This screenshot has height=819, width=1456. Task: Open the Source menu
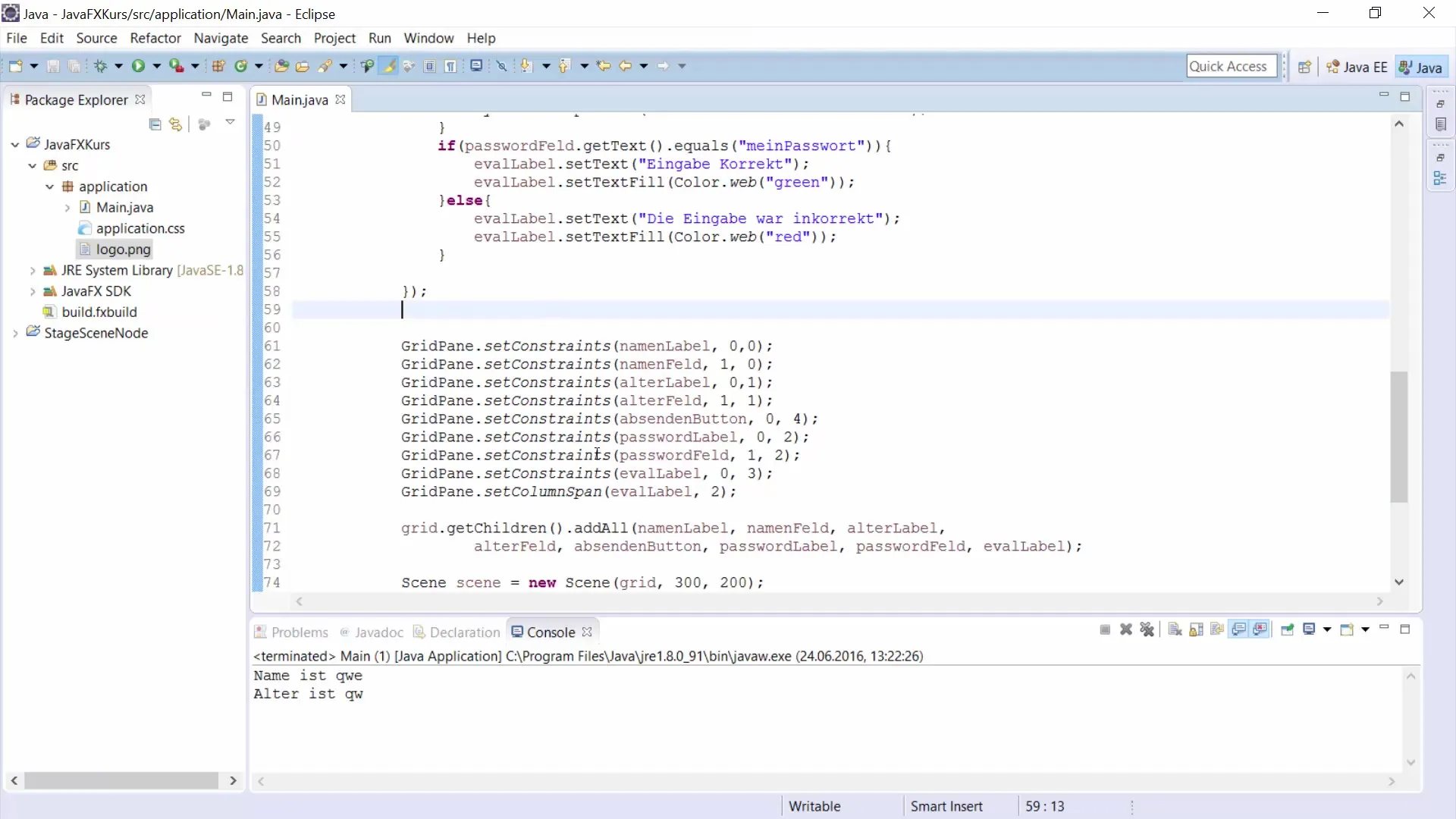(x=96, y=38)
